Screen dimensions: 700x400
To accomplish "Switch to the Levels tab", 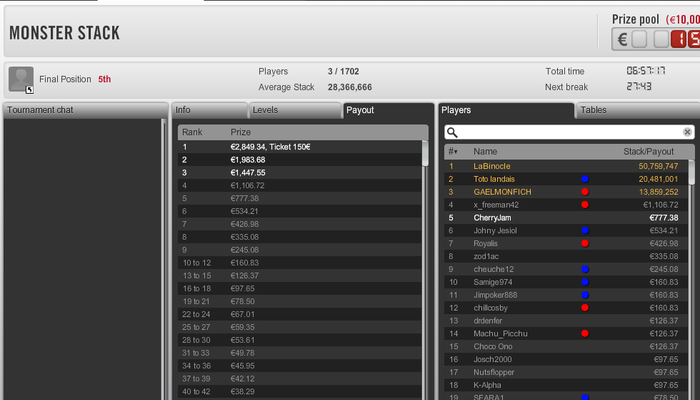I will tap(295, 110).
